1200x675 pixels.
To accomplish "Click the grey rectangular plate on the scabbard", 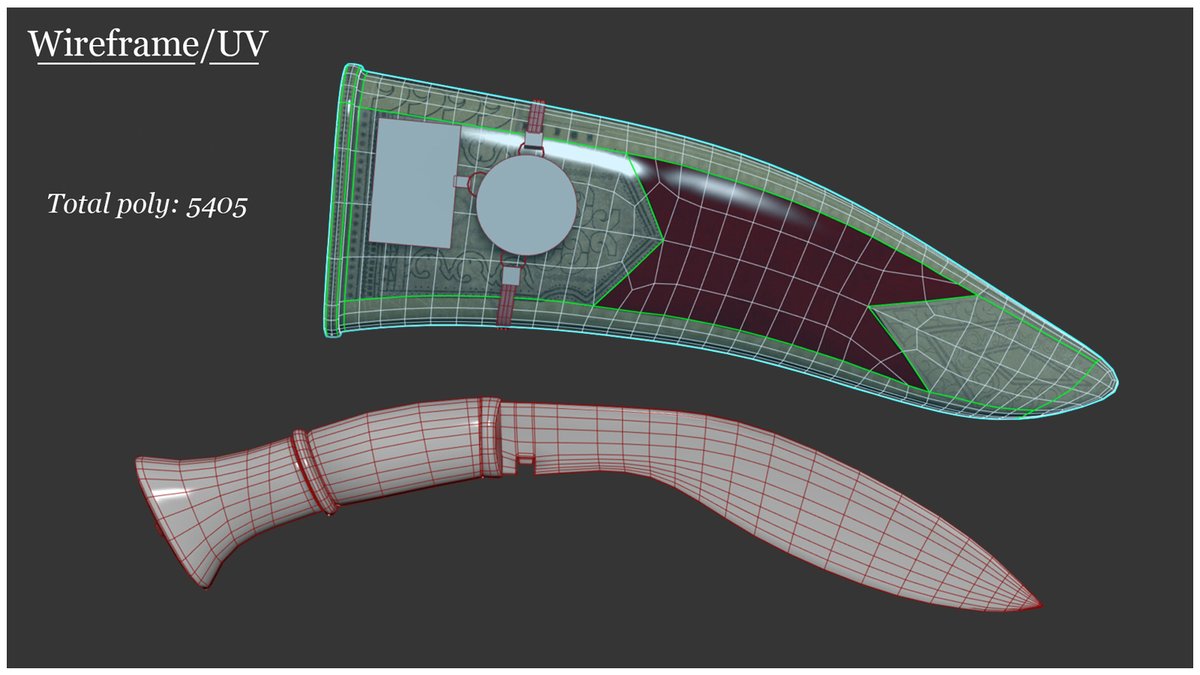I will point(414,183).
